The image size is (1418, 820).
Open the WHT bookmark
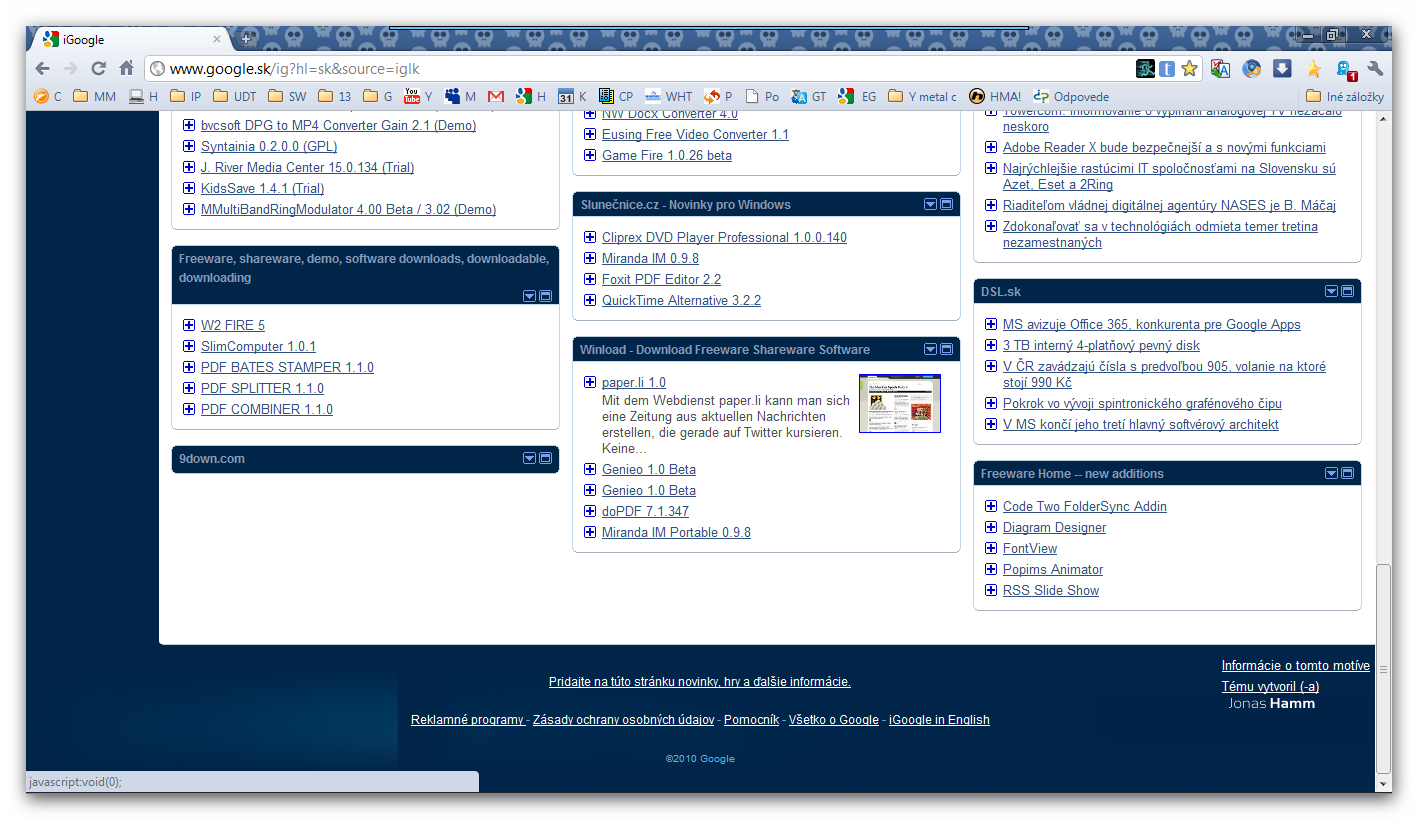(668, 97)
